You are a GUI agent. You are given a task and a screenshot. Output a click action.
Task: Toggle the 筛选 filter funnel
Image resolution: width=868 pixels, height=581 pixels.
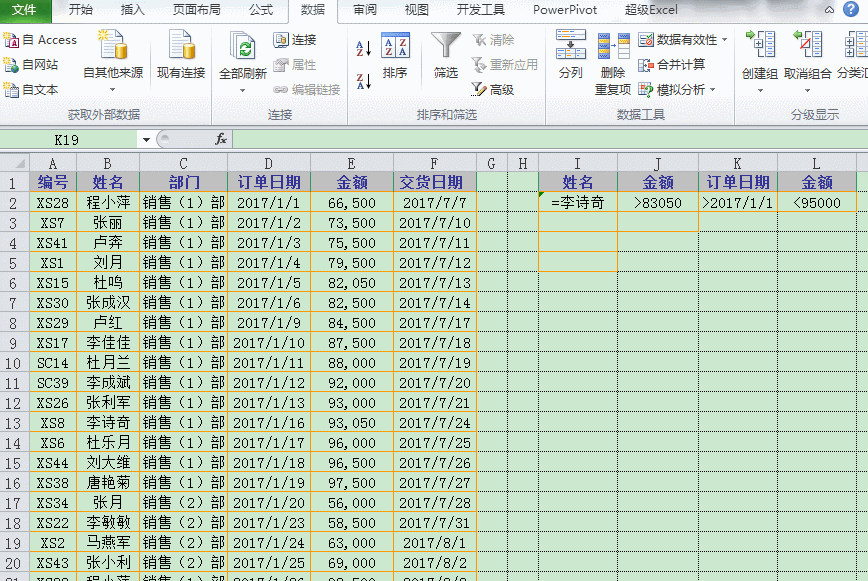coord(446,55)
